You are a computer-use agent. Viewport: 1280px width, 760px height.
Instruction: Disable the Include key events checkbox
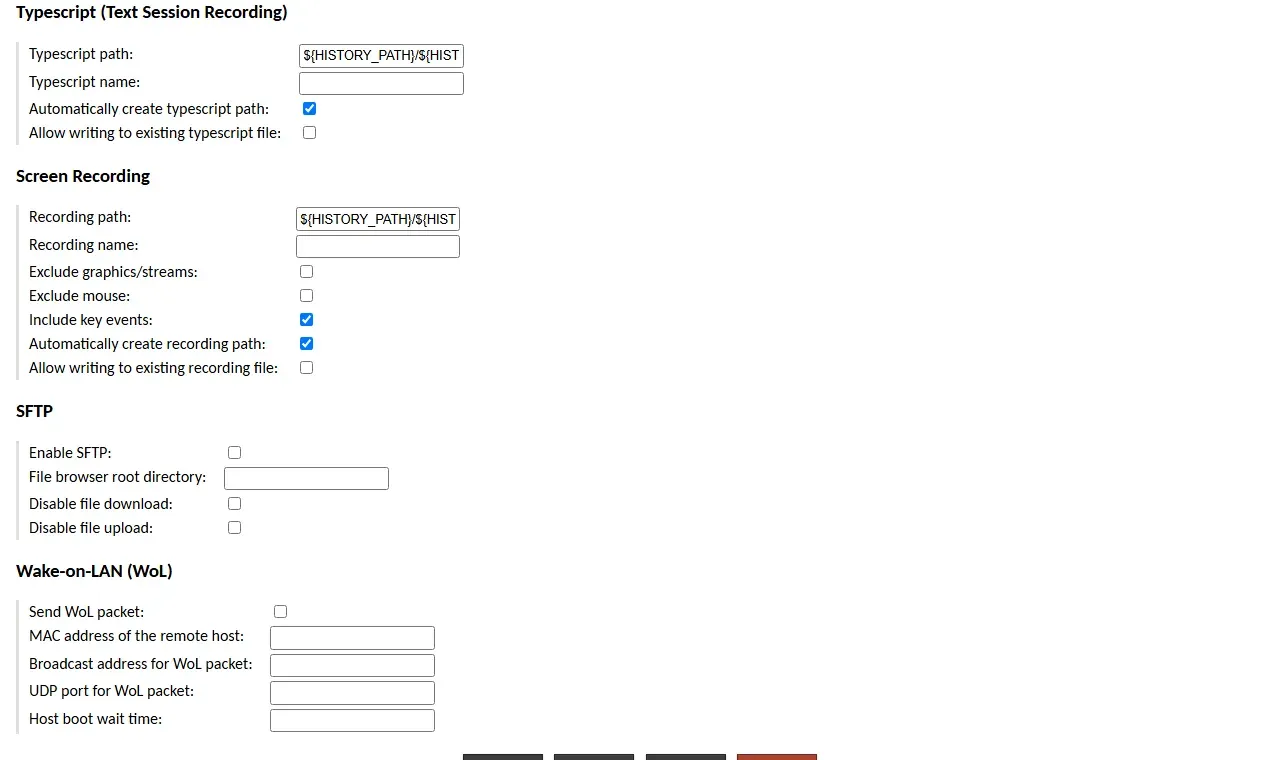(x=306, y=320)
